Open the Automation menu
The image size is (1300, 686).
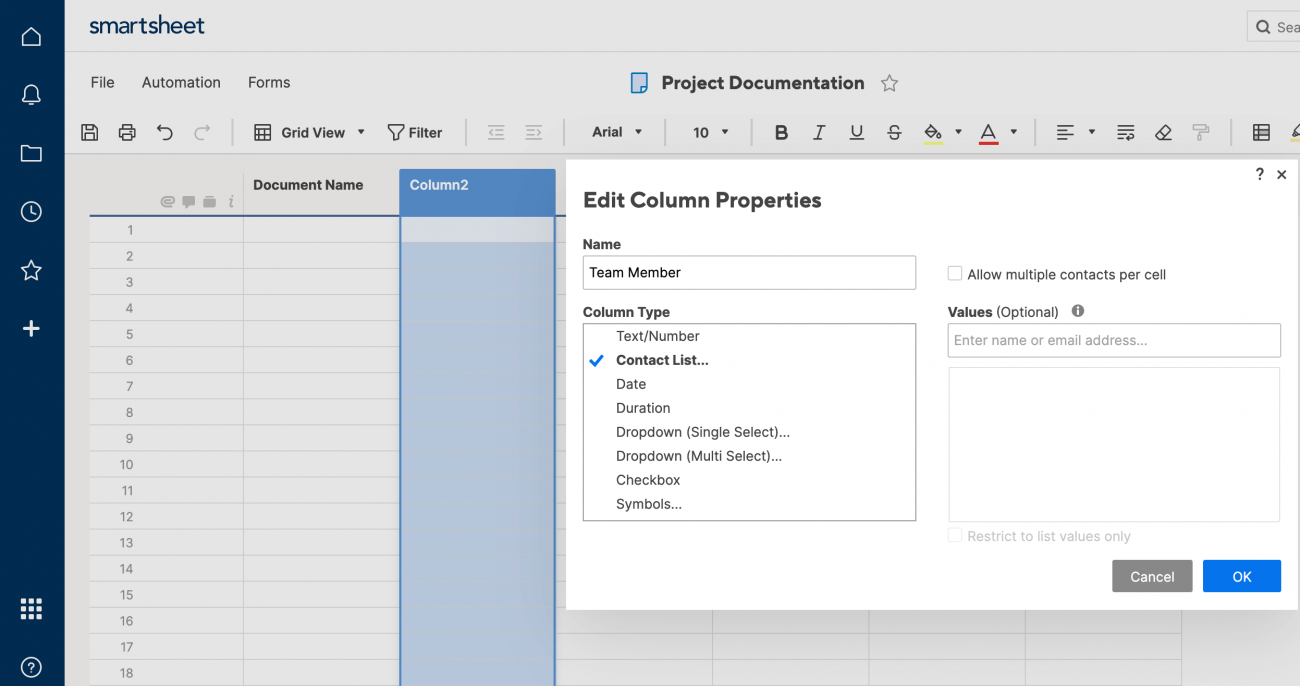[x=181, y=82]
